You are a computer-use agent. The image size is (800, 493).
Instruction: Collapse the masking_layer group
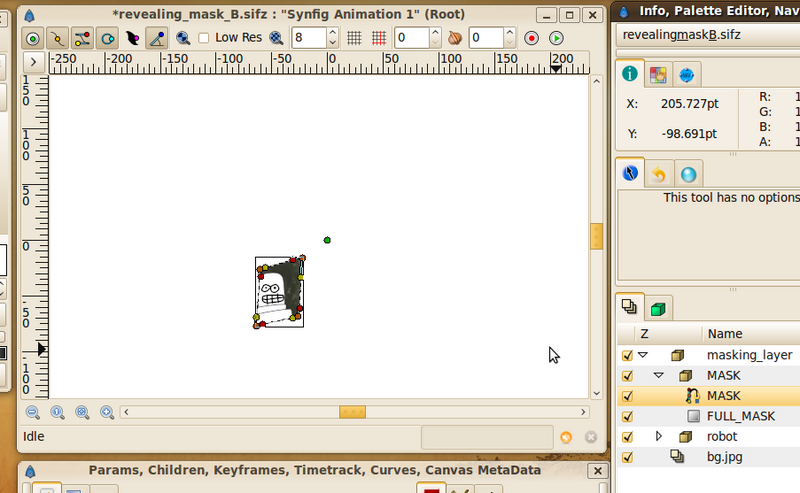pyautogui.click(x=643, y=355)
